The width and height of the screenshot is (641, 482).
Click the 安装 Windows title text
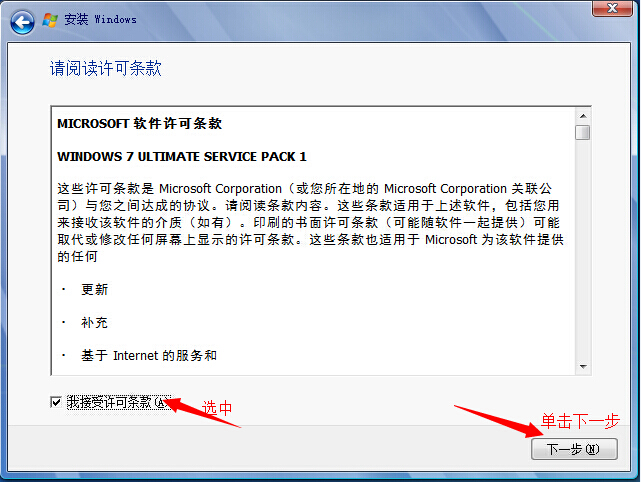point(100,20)
